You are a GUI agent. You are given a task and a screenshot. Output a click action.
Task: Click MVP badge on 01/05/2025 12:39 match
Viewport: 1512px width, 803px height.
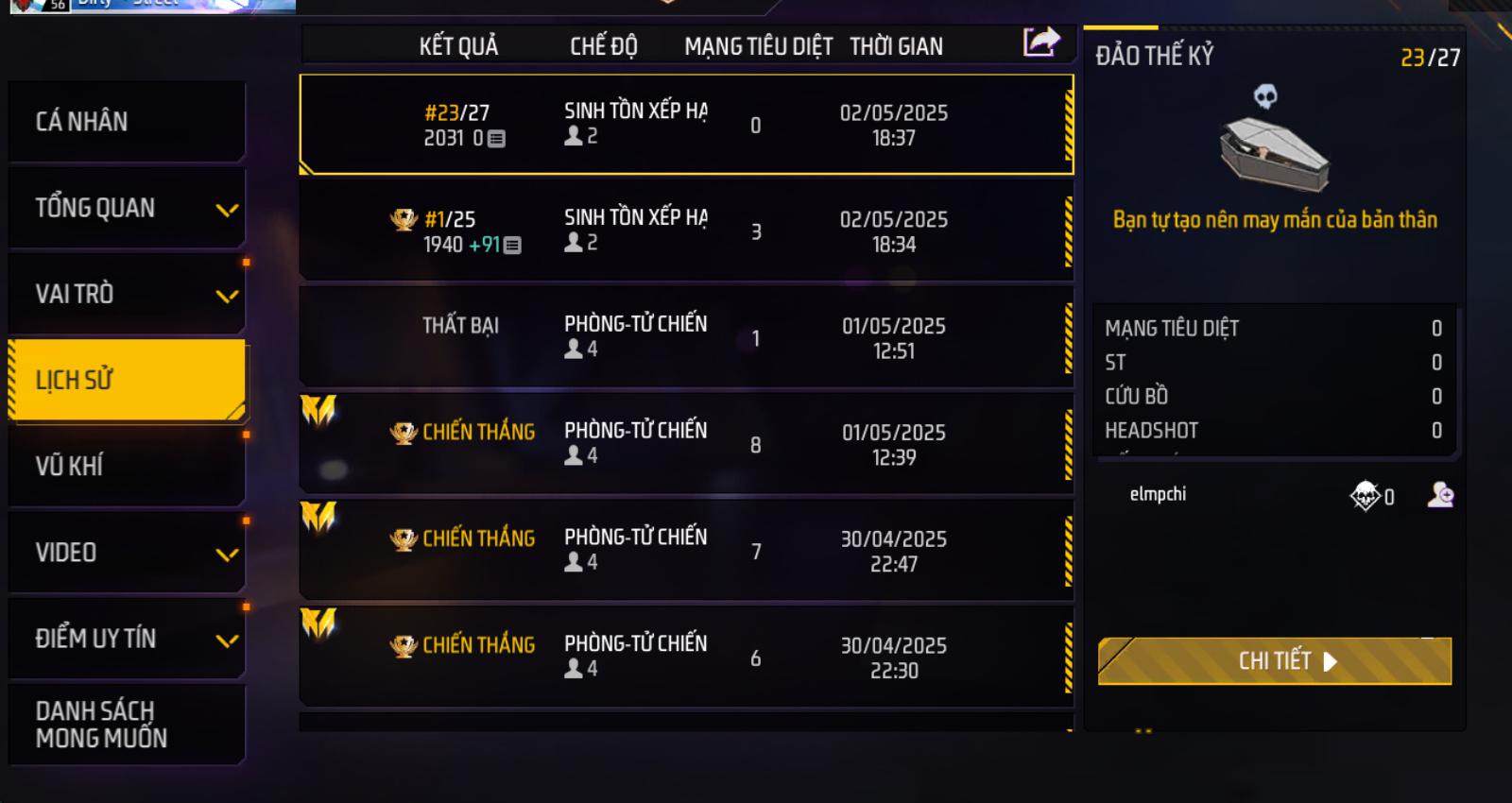(318, 410)
